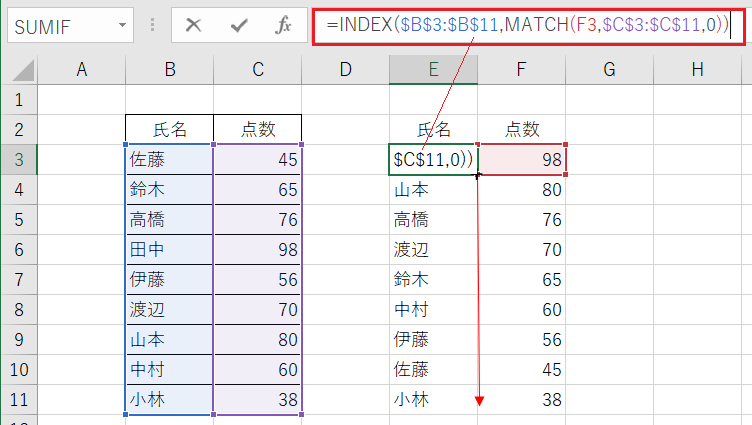The image size is (752, 425).
Task: Click cell B5 containing 高橋
Action: point(170,220)
